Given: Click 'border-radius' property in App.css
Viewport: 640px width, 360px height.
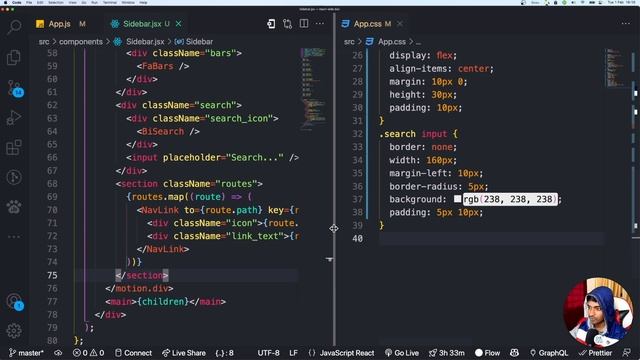Looking at the screenshot, I should click(x=424, y=186).
